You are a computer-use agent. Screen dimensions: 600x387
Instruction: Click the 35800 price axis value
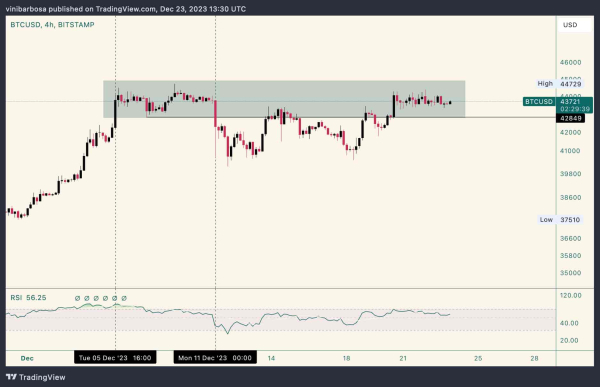(x=571, y=256)
